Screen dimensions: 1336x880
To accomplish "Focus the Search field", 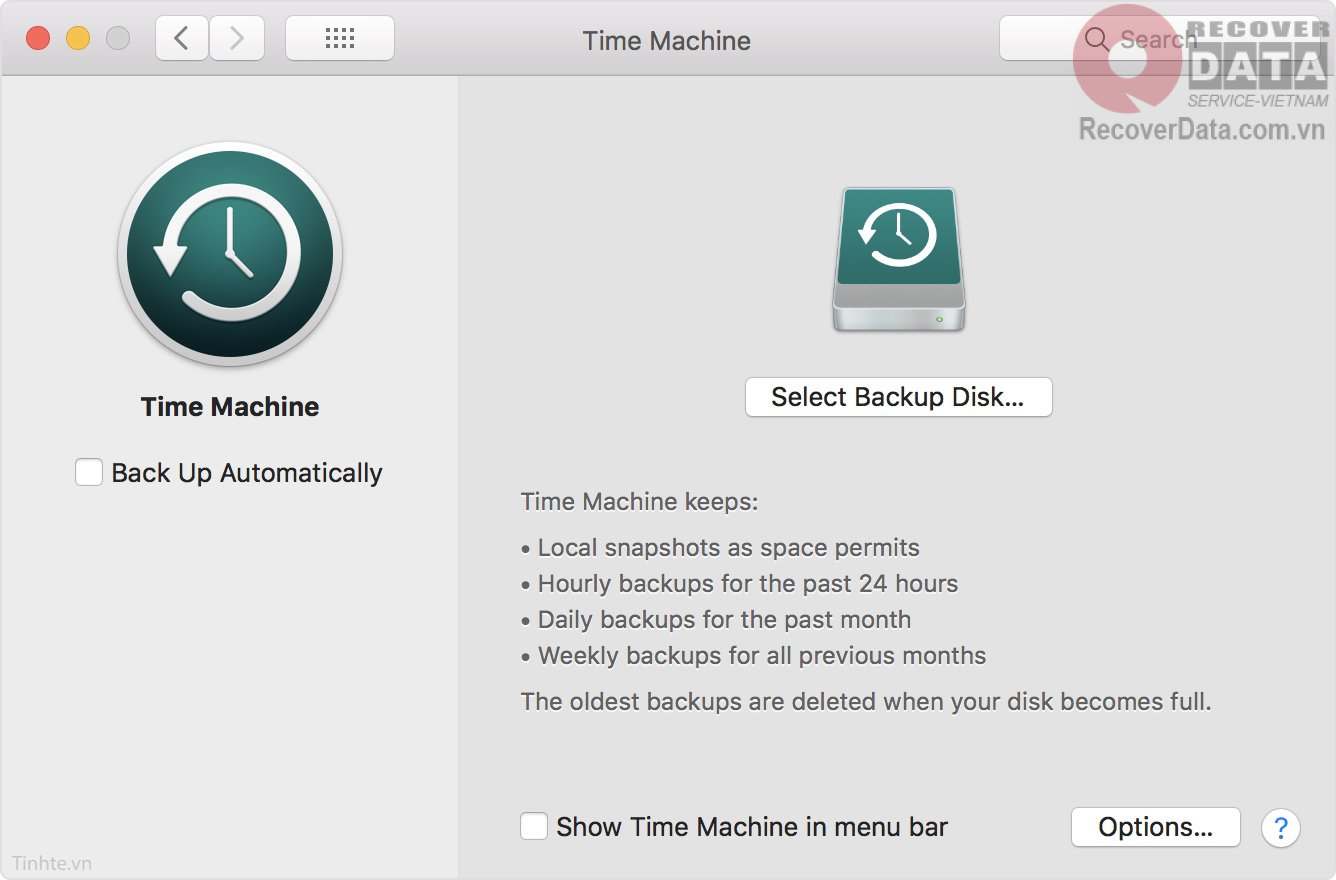I will [1160, 39].
